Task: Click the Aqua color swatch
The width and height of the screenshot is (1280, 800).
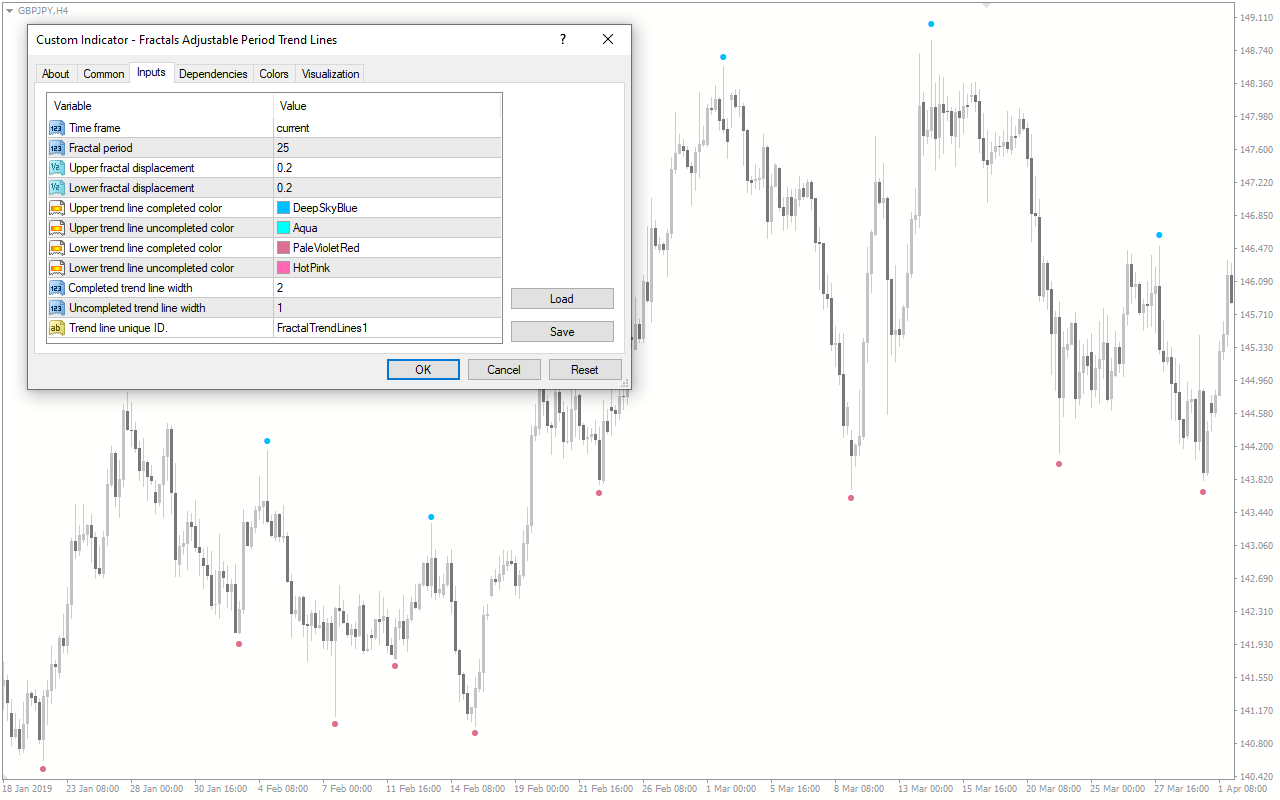Action: tap(283, 228)
